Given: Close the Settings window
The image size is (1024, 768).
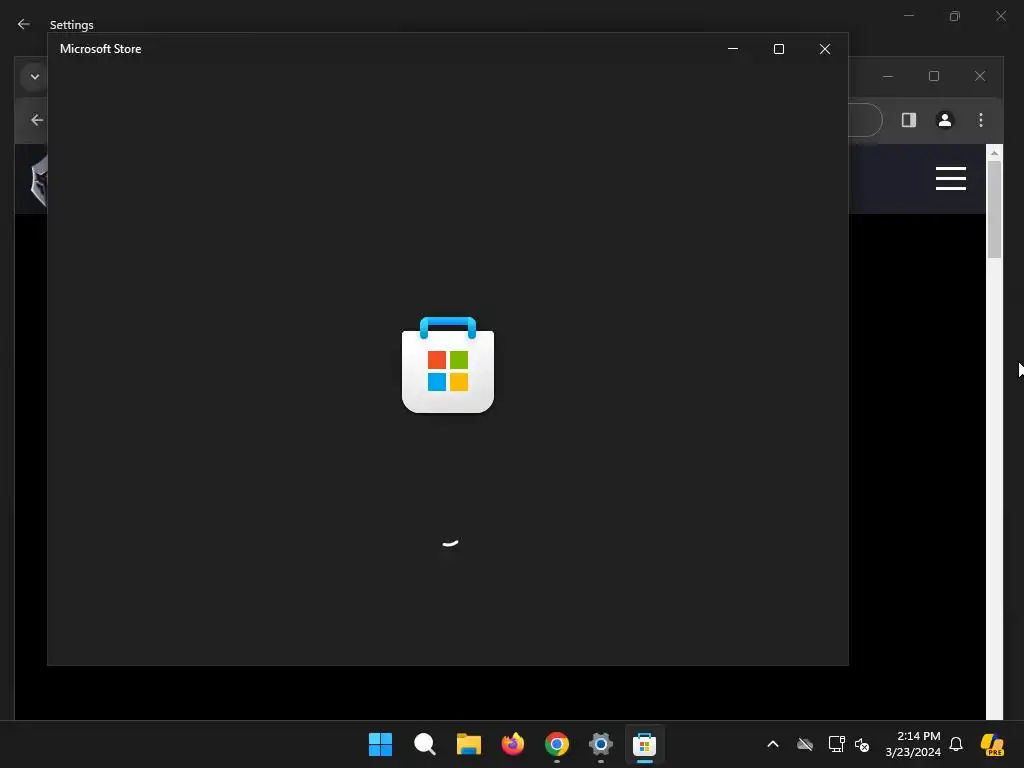Looking at the screenshot, I should [x=1000, y=16].
